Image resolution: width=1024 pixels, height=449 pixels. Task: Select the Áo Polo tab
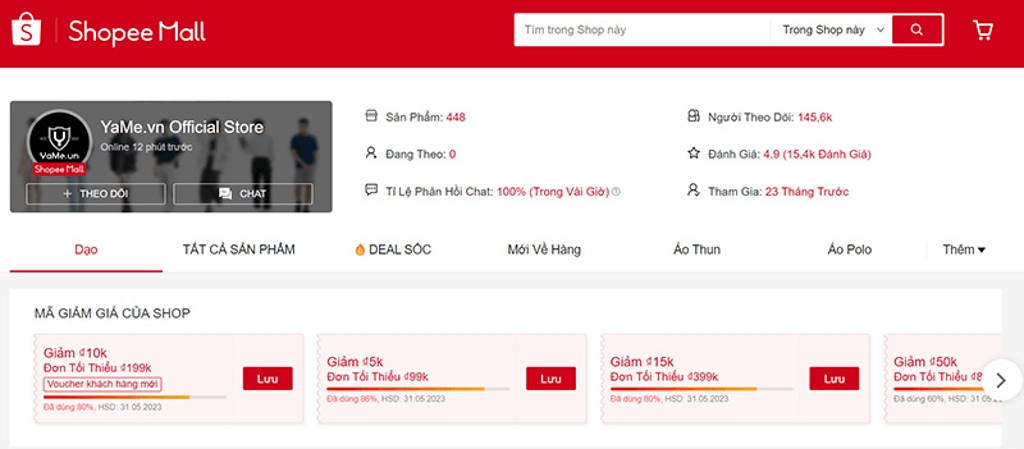click(850, 249)
